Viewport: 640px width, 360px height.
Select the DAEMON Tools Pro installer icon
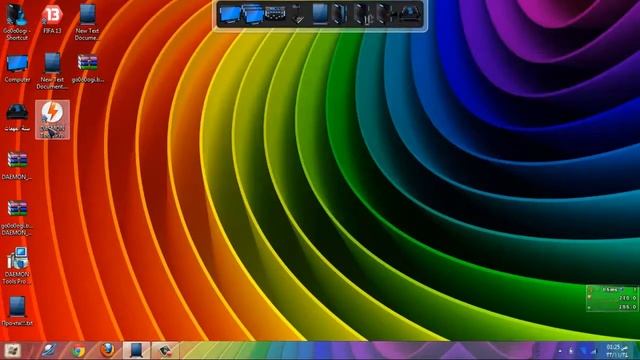[17, 265]
